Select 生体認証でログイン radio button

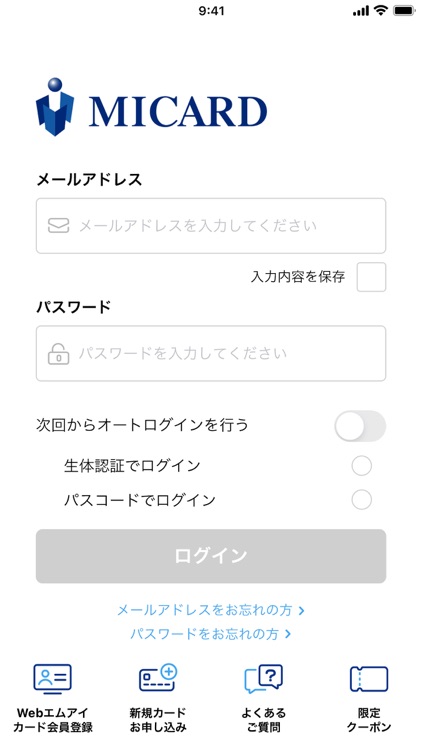point(361,466)
